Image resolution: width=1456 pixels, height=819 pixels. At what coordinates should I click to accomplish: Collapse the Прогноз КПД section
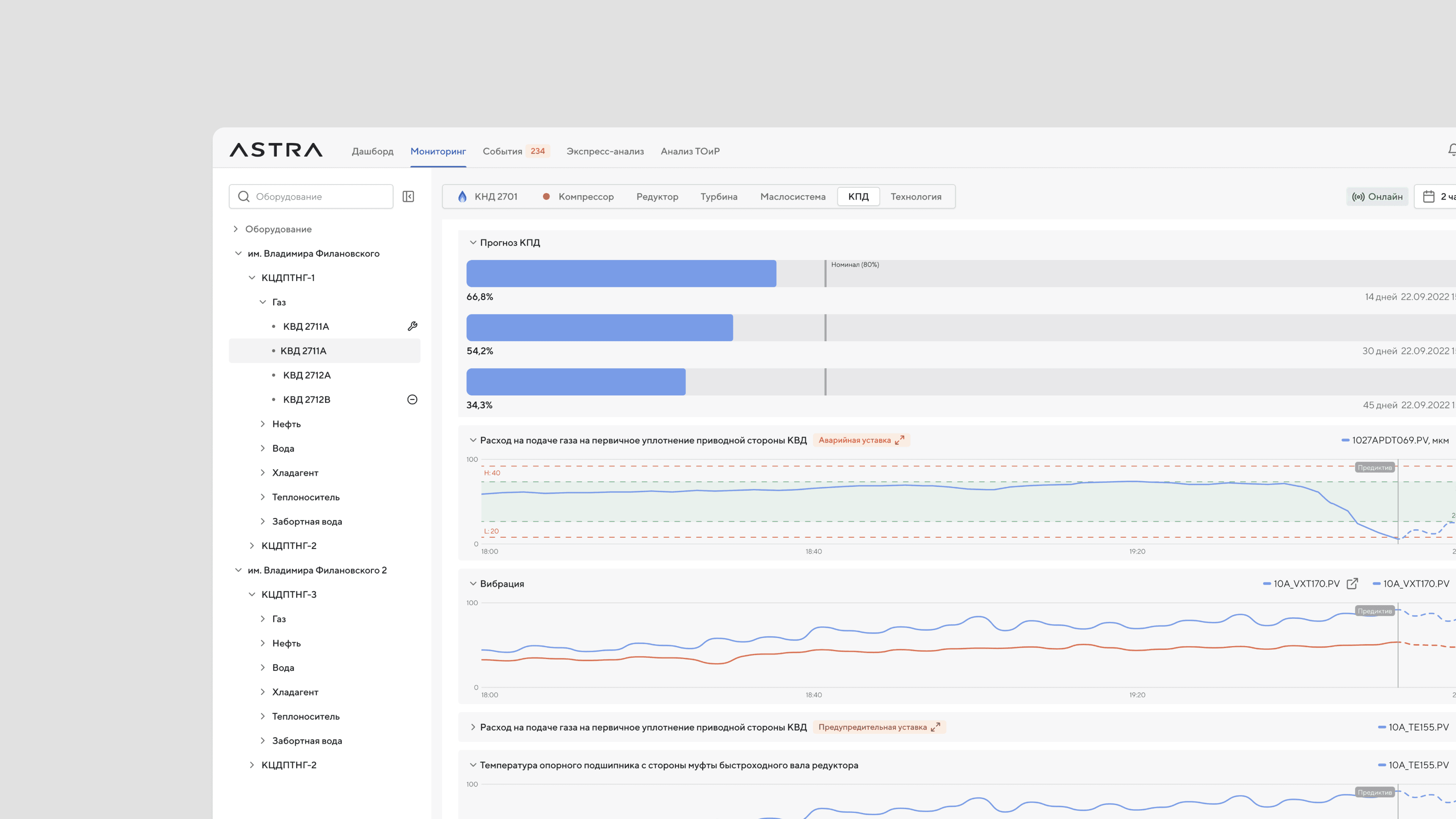(x=473, y=243)
